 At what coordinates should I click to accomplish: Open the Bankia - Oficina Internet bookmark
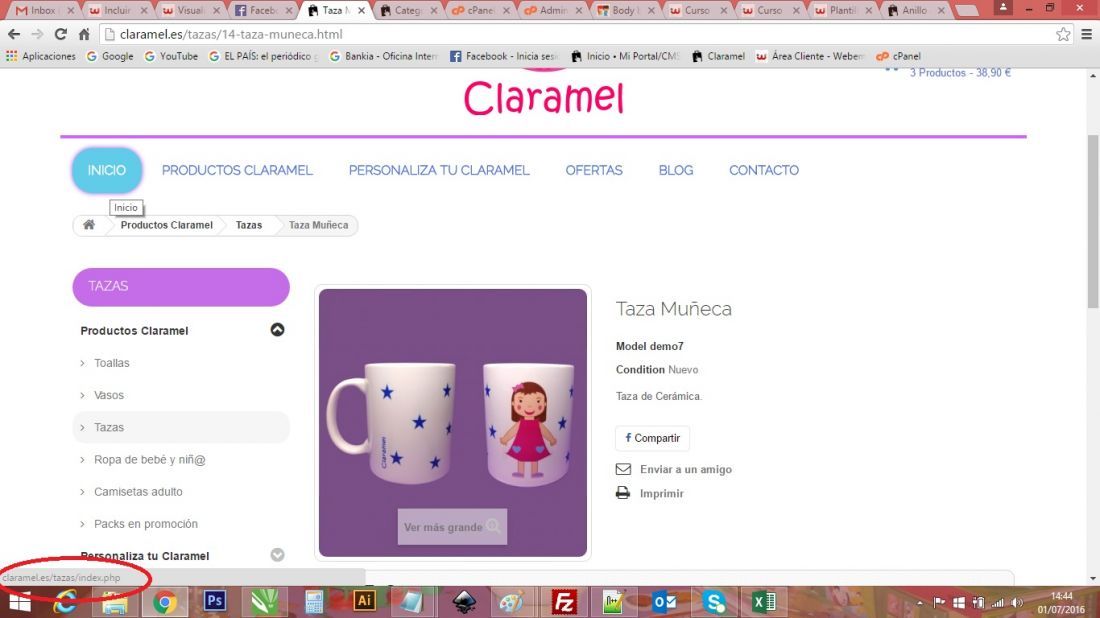384,56
